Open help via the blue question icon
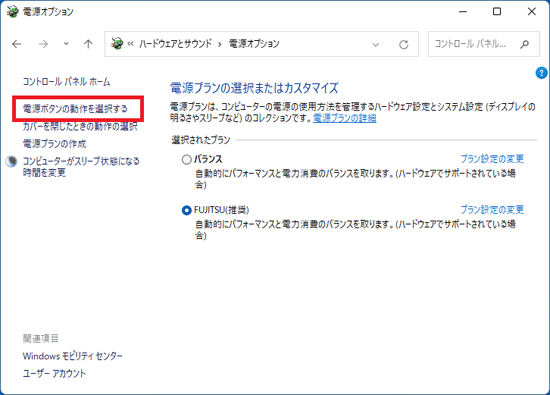The width and height of the screenshot is (550, 395). [541, 73]
